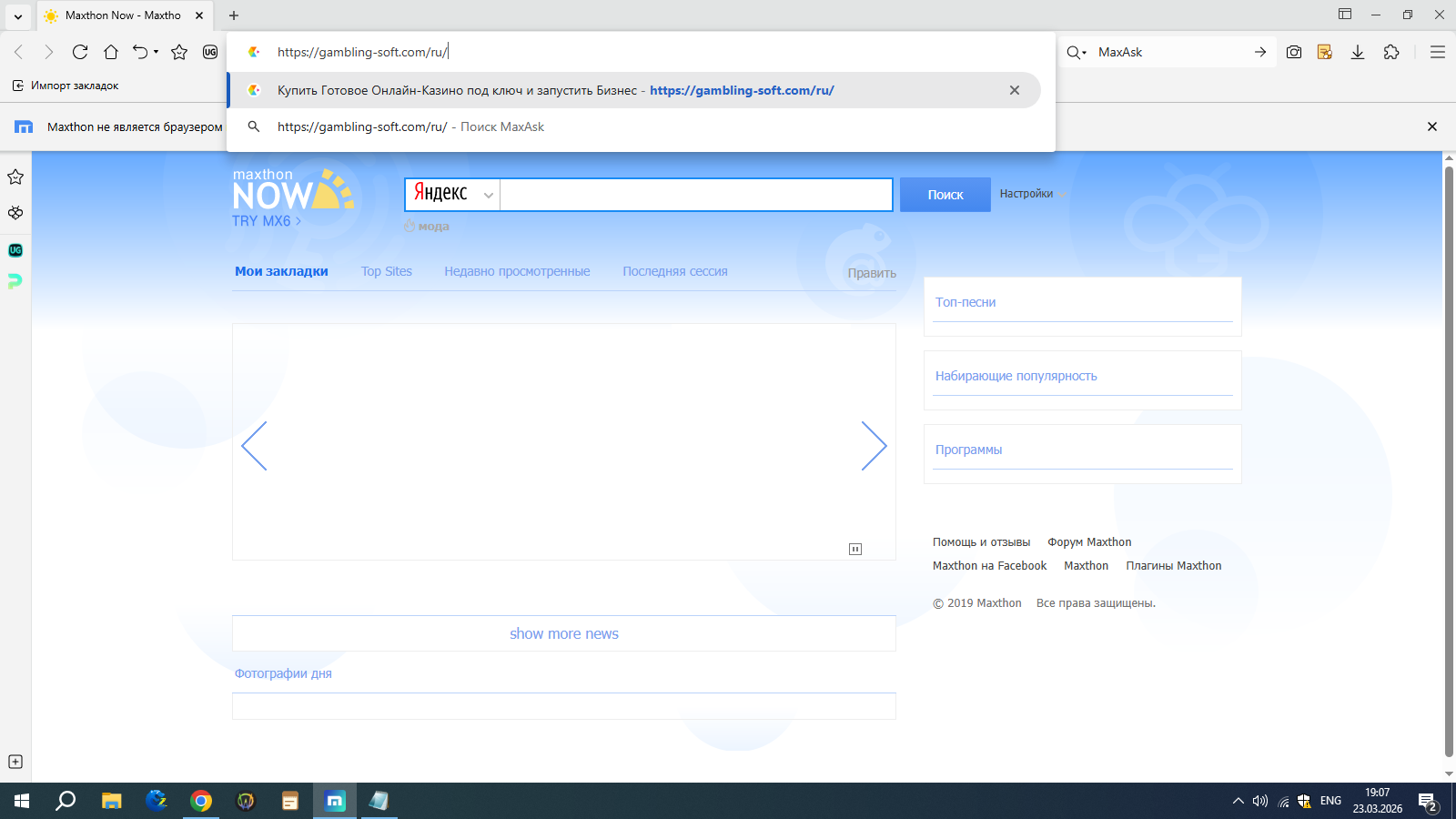The height and width of the screenshot is (819, 1456).
Task: Add a sidebar item with plus icon
Action: 15,762
